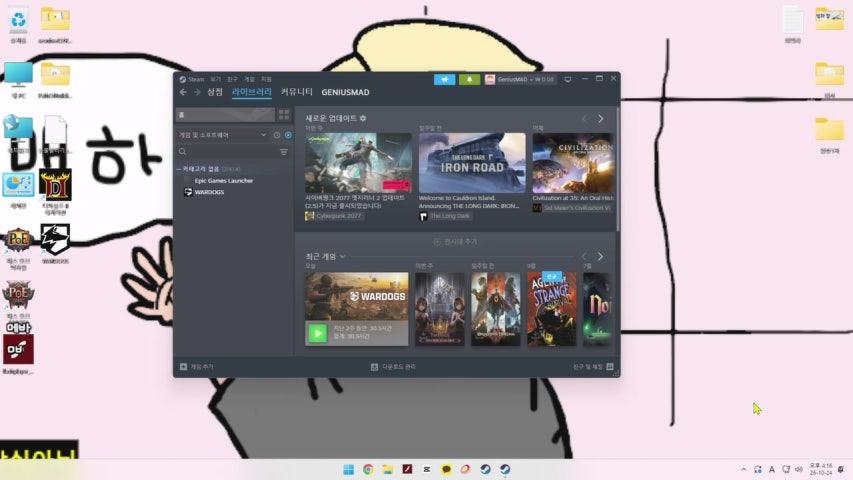Open advanced filter options icon beside search
Image resolution: width=853 pixels, height=480 pixels.
pyautogui.click(x=284, y=152)
